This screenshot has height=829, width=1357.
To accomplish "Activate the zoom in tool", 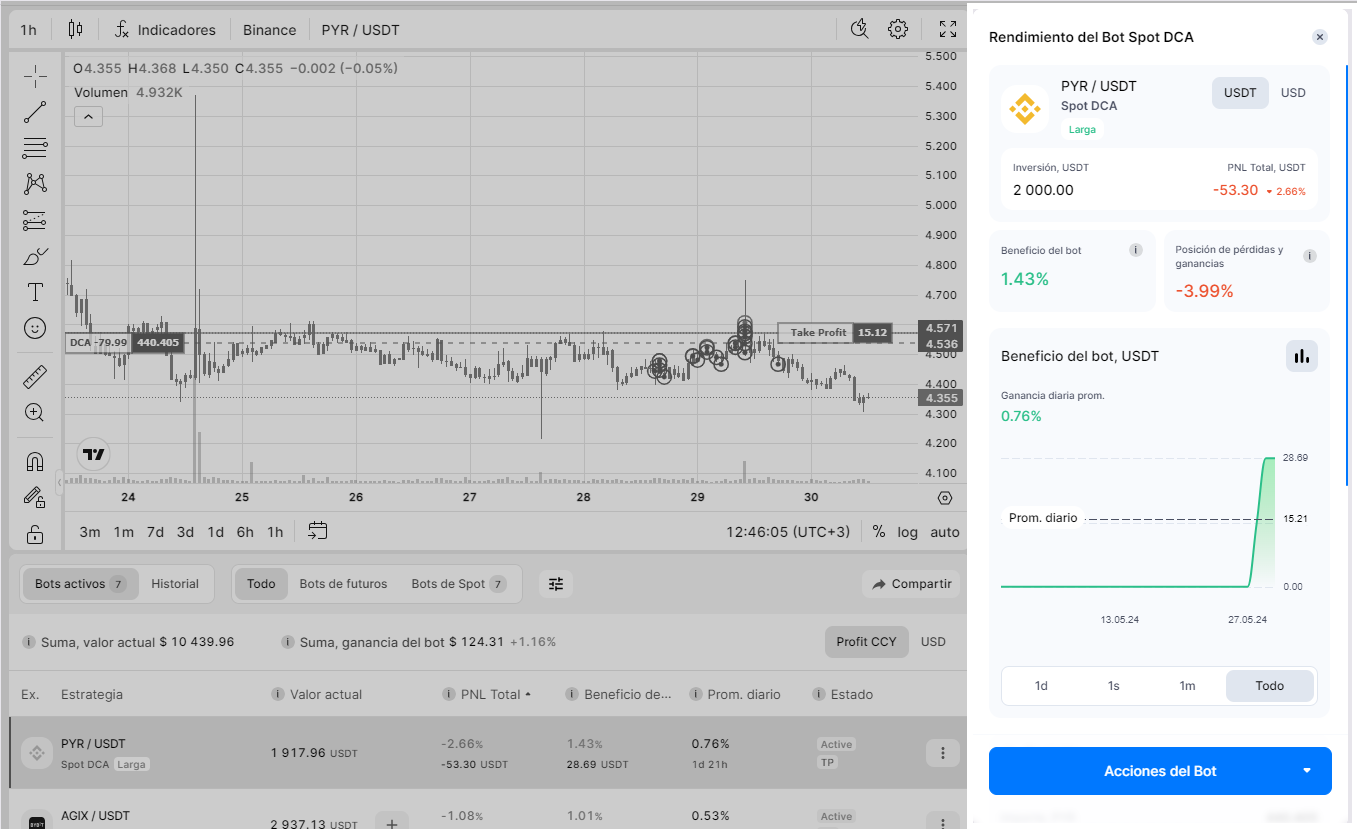I will 35,412.
